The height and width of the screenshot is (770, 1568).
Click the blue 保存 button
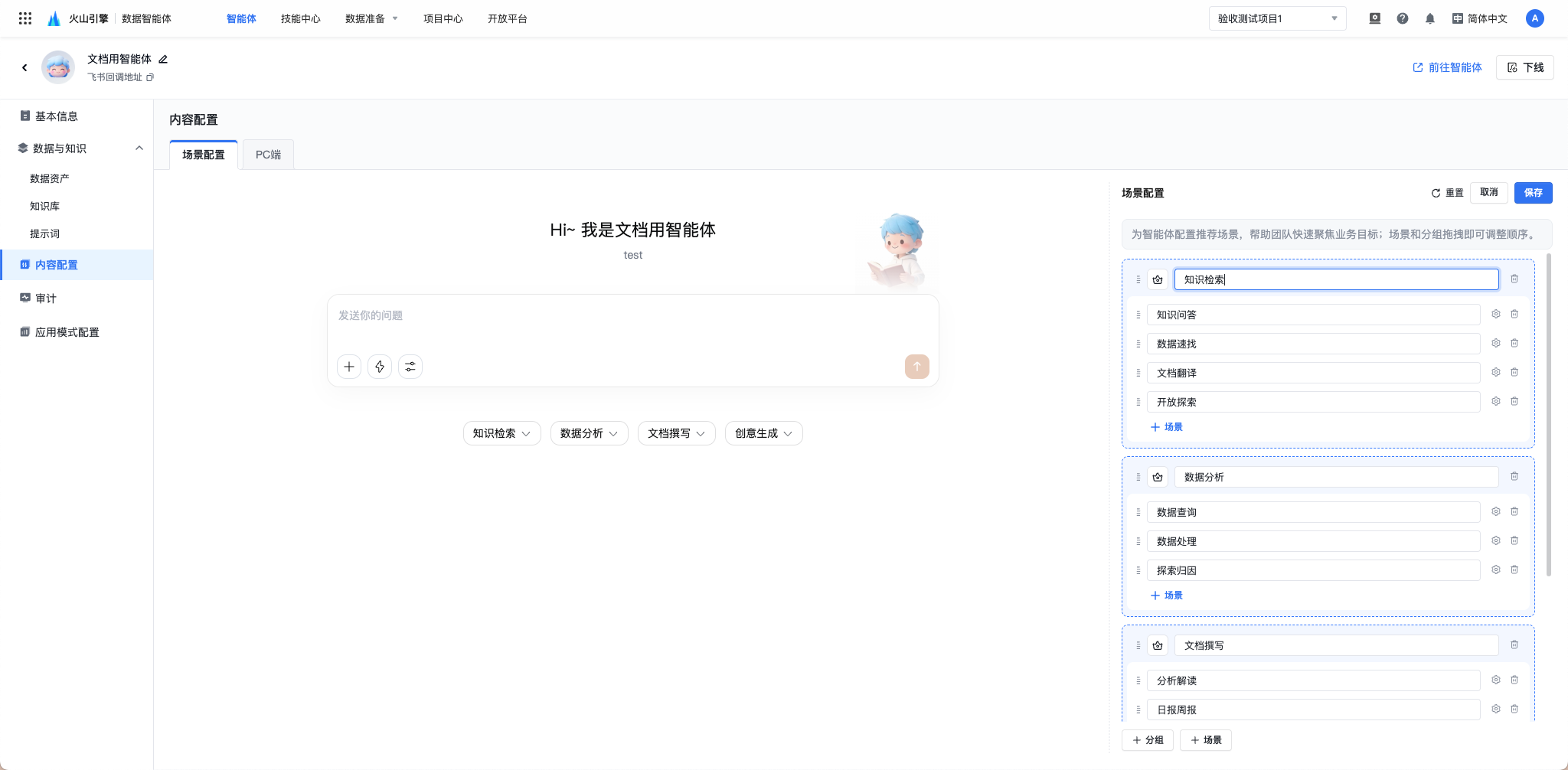tap(1534, 193)
